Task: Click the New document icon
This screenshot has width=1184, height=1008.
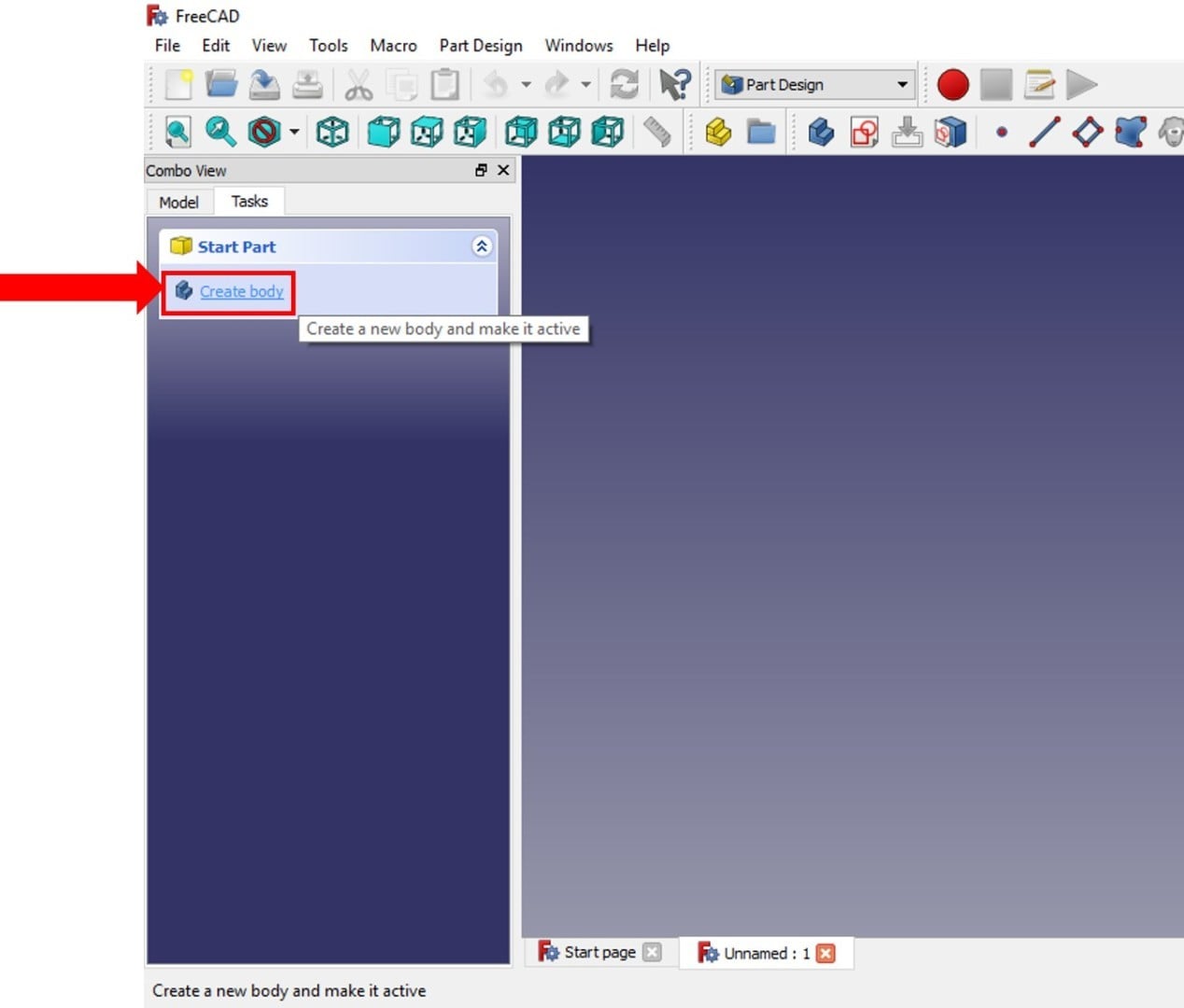Action: tap(177, 85)
